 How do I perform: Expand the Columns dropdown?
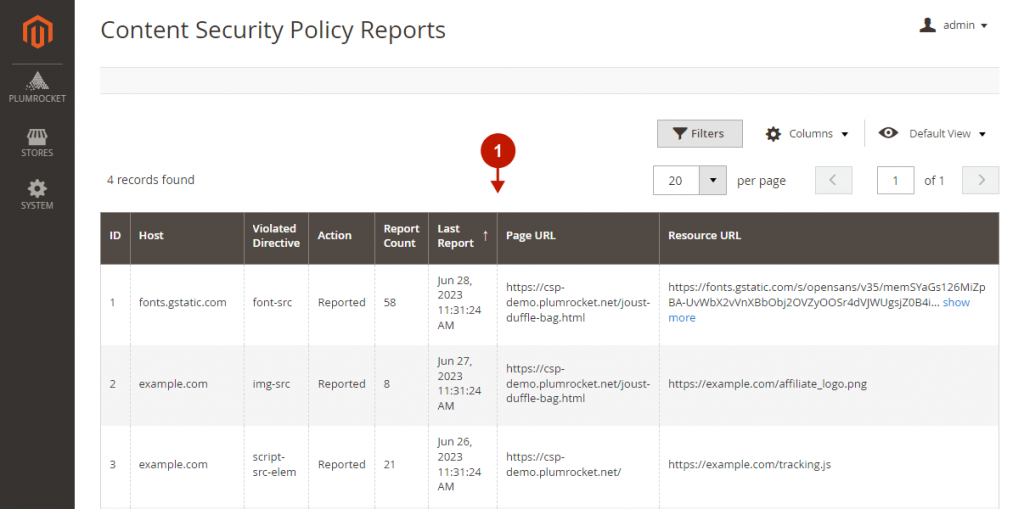(807, 134)
